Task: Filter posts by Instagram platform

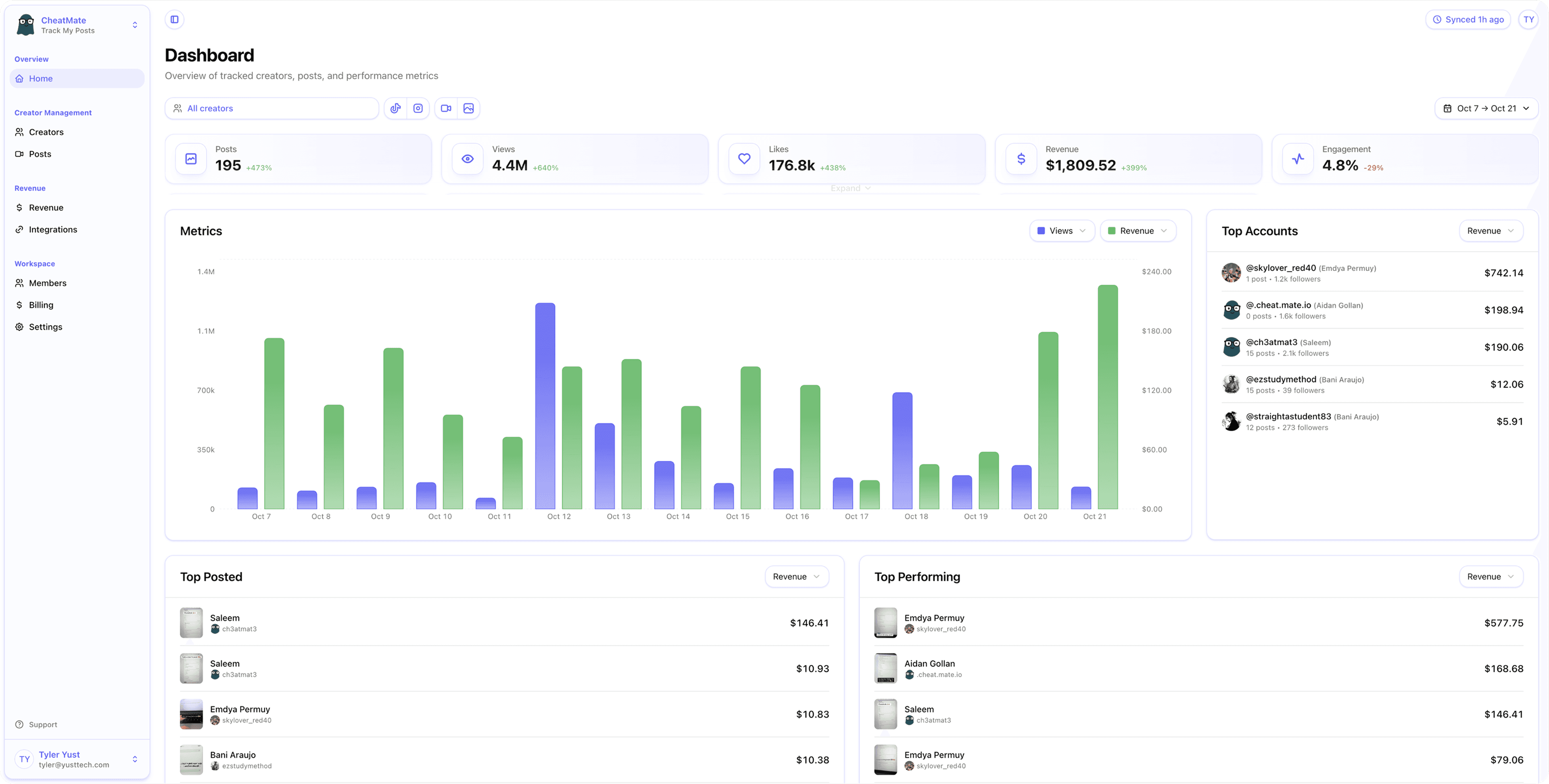Action: [419, 108]
